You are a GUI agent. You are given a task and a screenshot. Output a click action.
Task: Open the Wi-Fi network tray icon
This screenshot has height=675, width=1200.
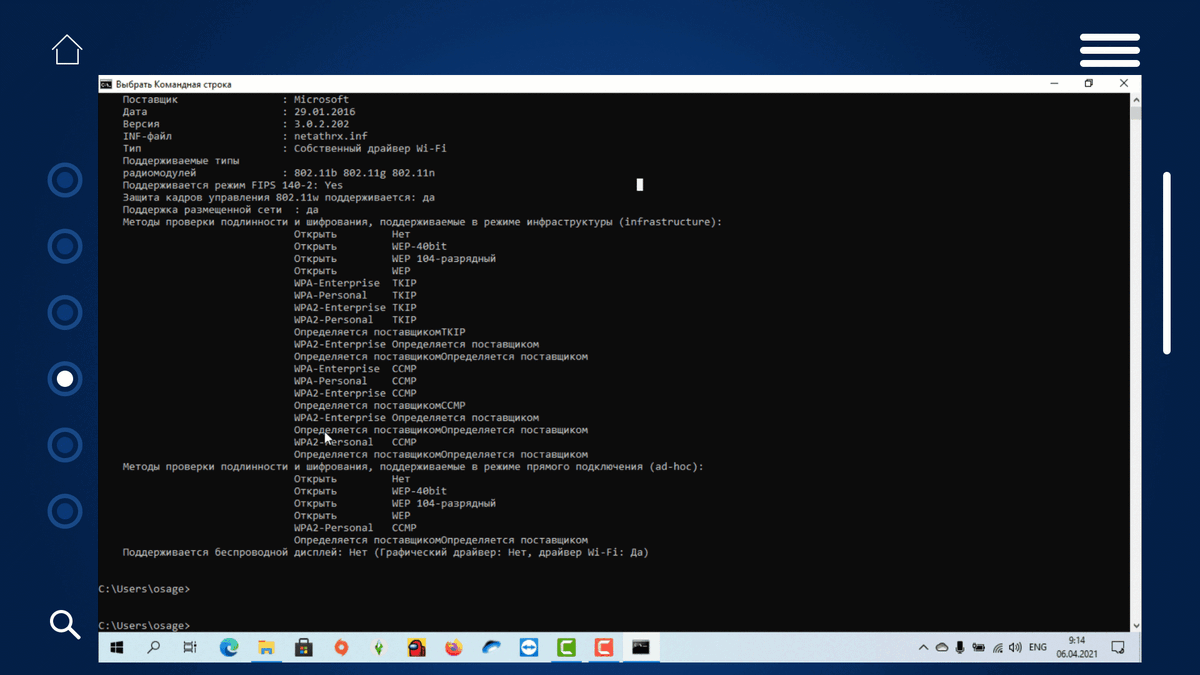[996, 648]
